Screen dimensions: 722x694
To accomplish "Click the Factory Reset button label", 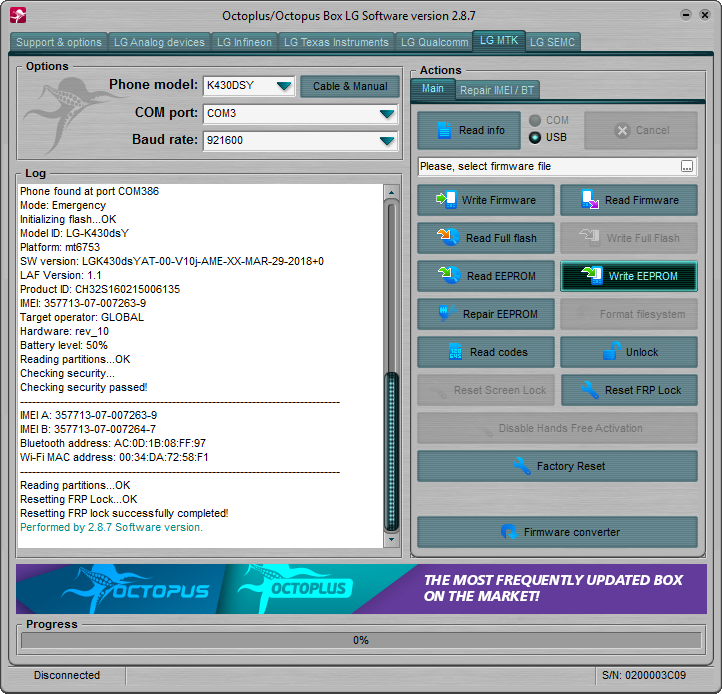I will point(571,467).
